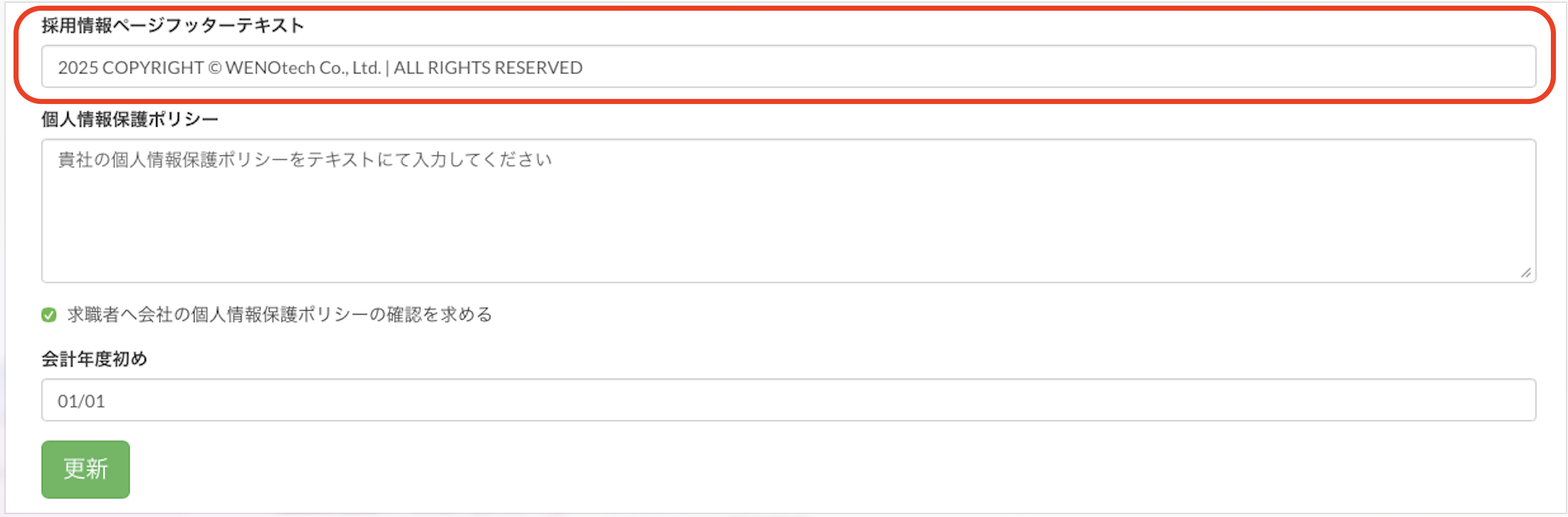1568x517 pixels.
Task: Click the pipe separator in footer text
Action: tap(387, 68)
